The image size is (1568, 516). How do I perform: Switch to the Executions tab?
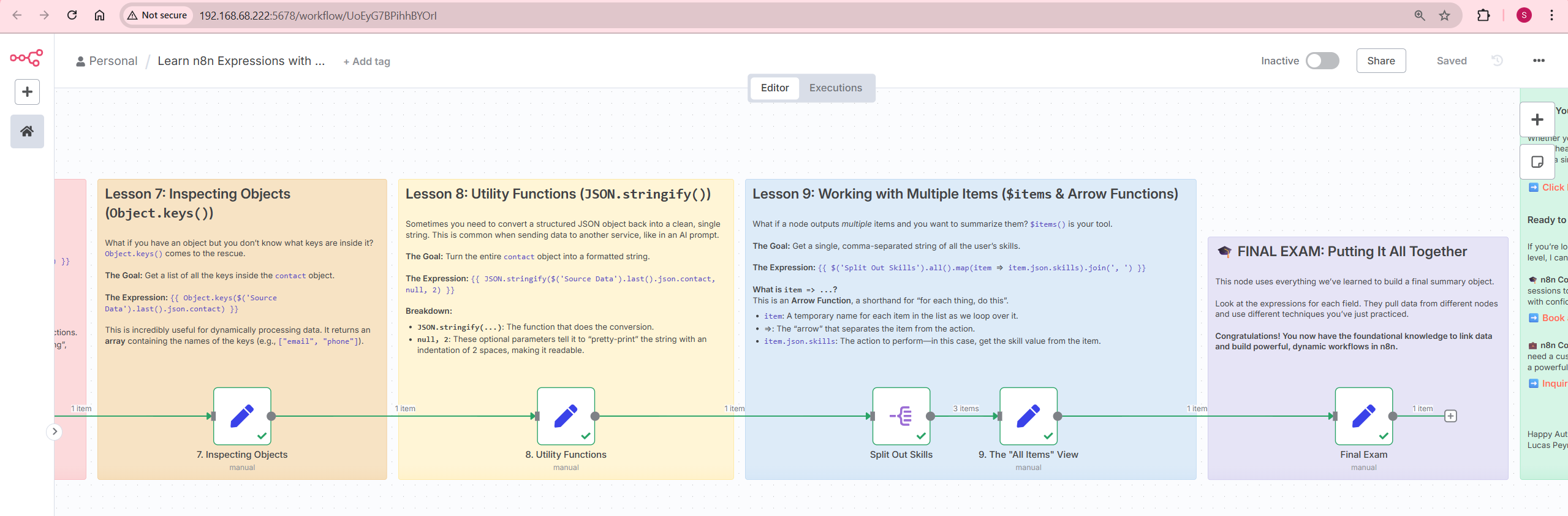[835, 88]
